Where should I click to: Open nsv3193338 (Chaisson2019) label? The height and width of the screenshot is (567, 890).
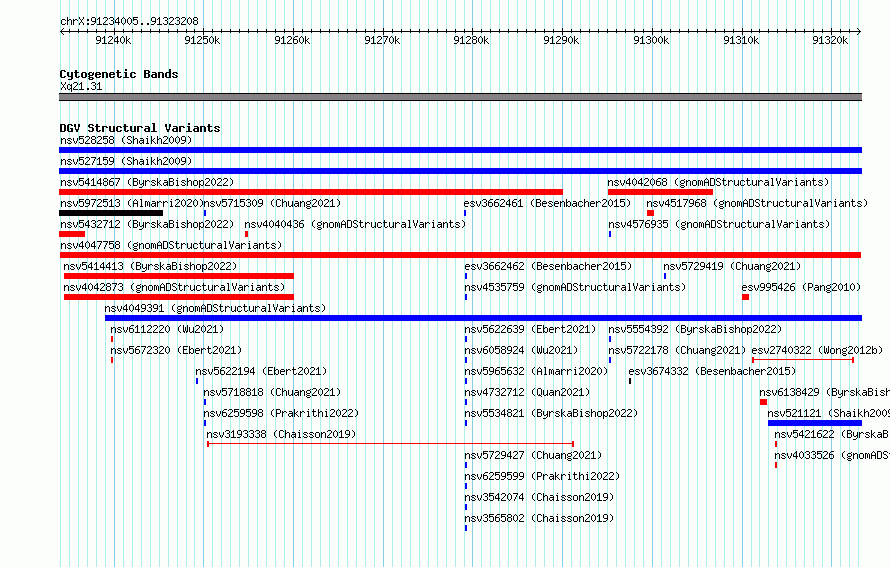[281, 434]
